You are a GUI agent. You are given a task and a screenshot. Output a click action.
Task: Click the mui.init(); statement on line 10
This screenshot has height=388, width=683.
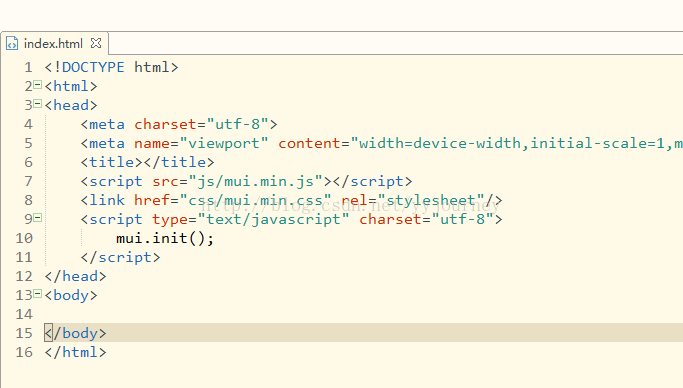[165, 238]
